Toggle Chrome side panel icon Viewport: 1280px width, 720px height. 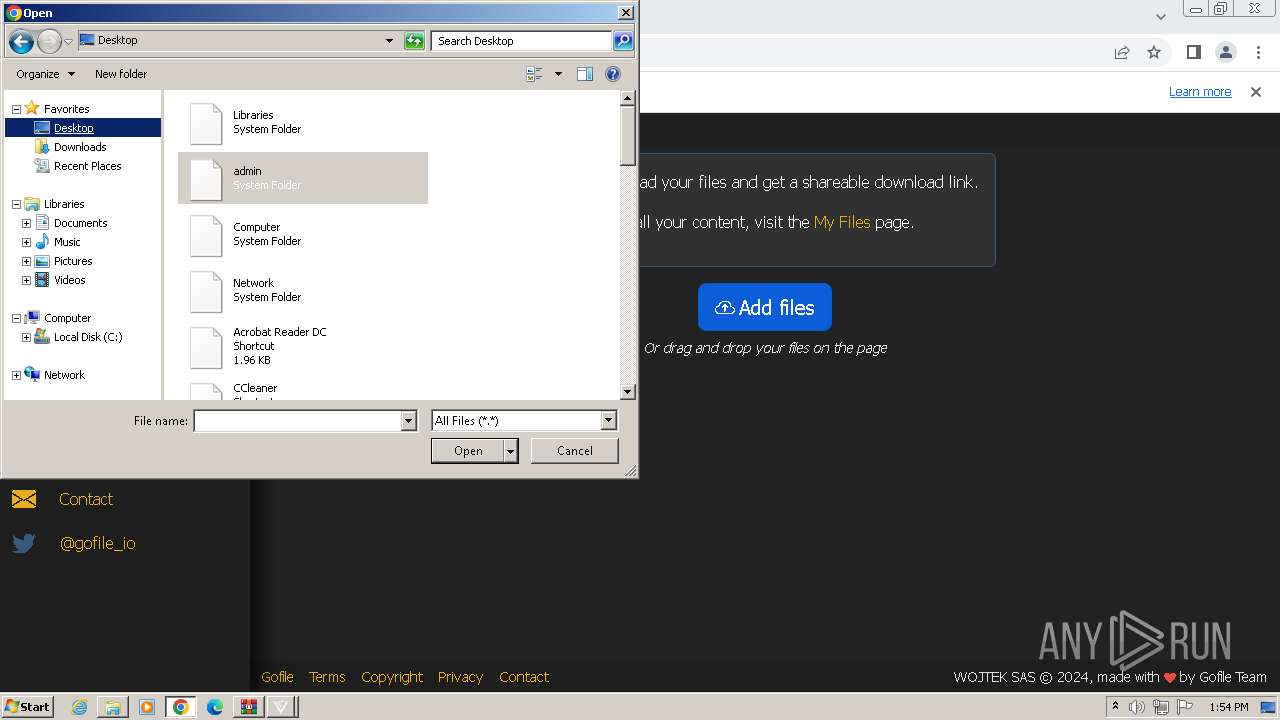coord(1193,52)
